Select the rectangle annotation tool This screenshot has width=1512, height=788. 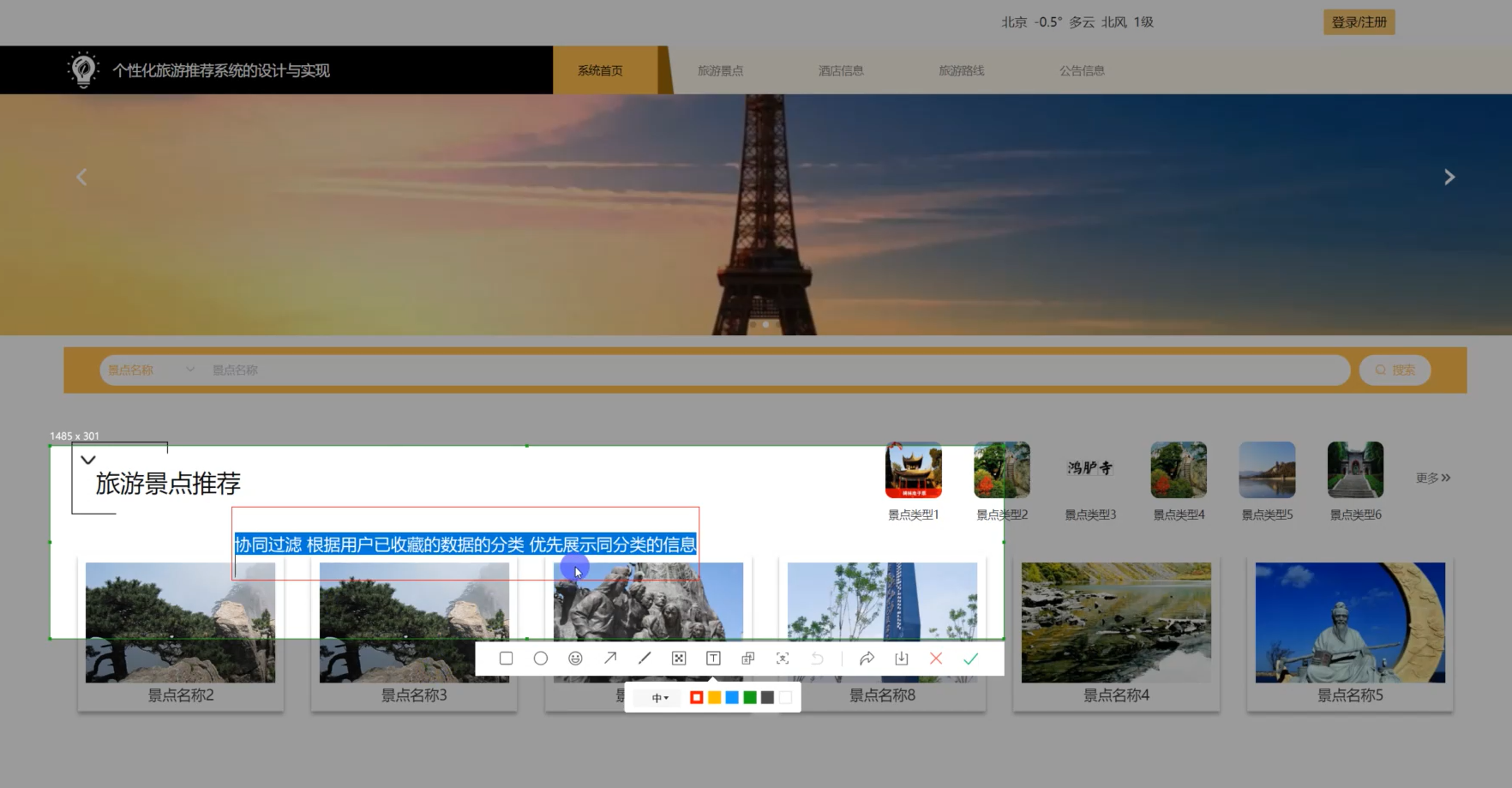point(506,659)
